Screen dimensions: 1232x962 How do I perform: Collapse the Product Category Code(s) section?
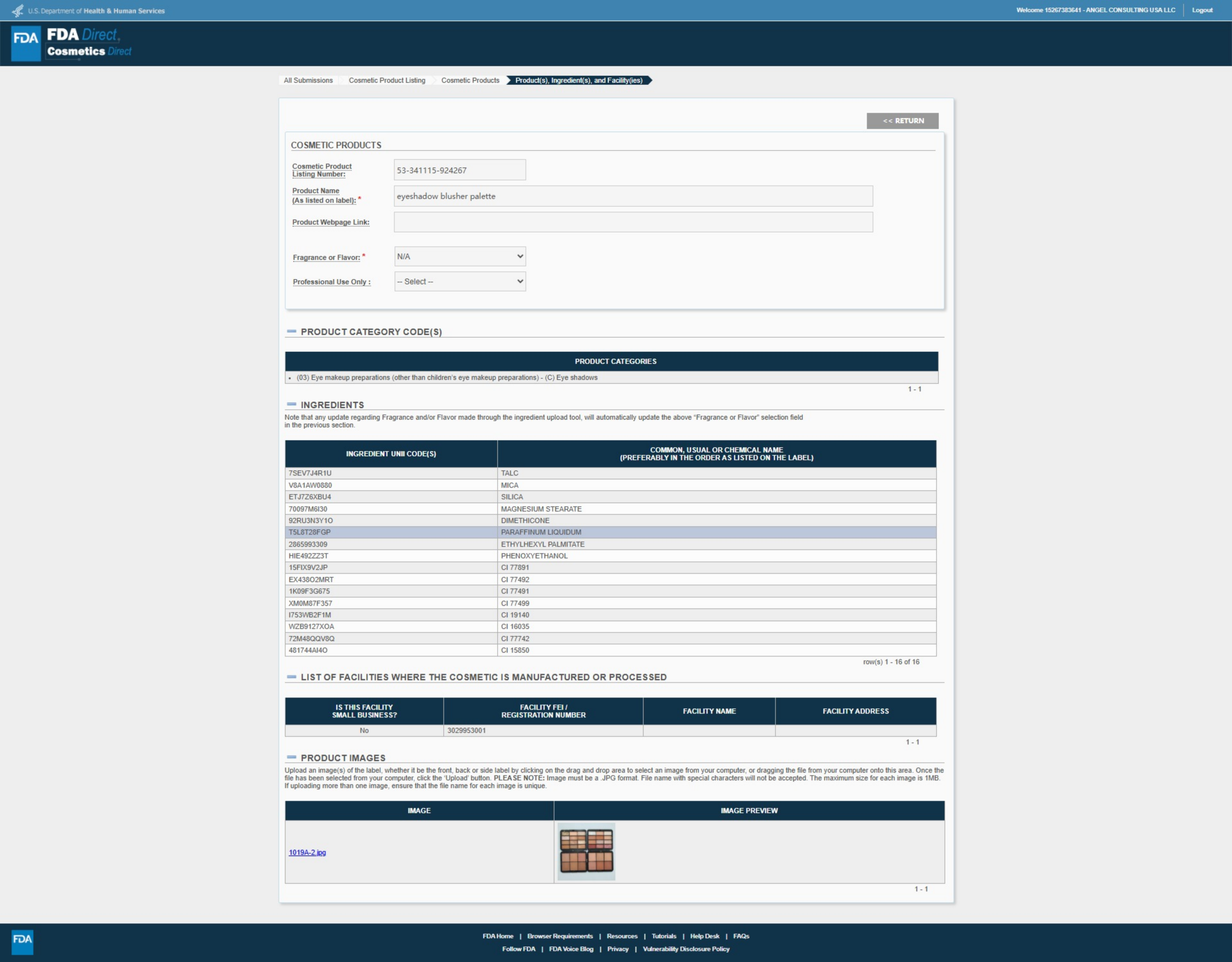292,332
